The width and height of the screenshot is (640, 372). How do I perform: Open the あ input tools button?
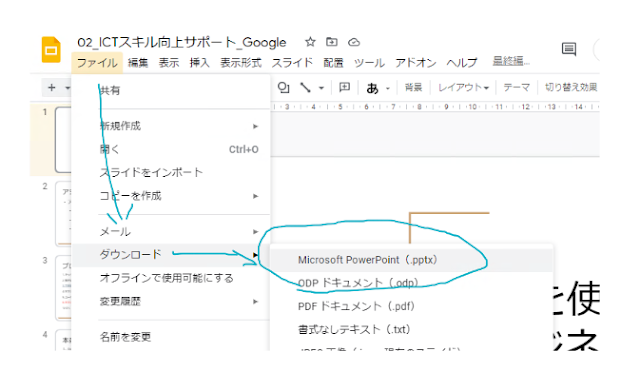tap(372, 88)
